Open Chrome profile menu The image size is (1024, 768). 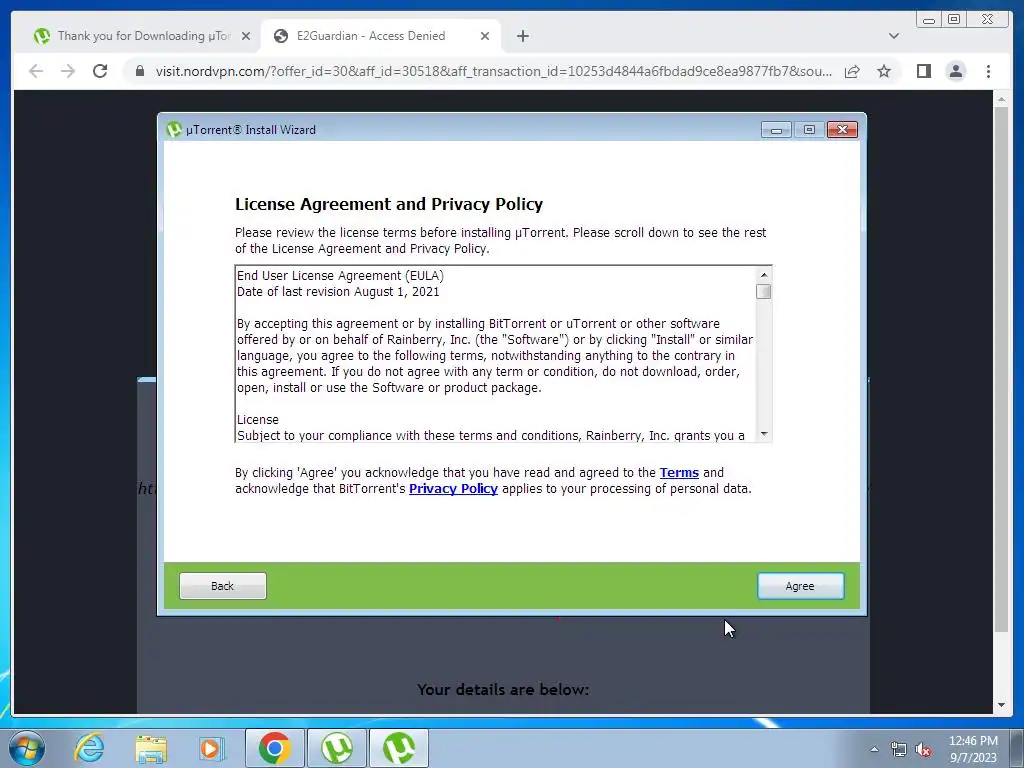coord(955,71)
